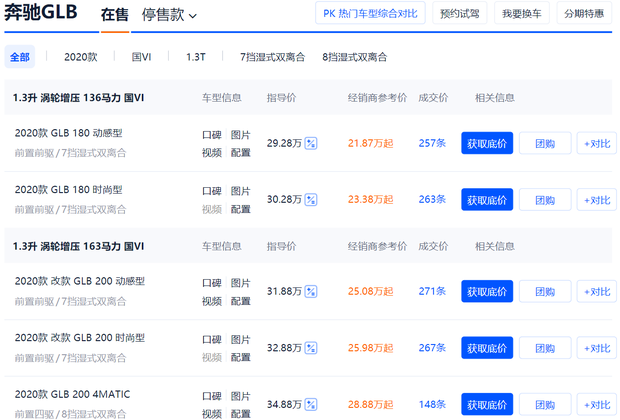This screenshot has width=620, height=420.
Task: Click the 我要换车 button
Action: click(522, 13)
